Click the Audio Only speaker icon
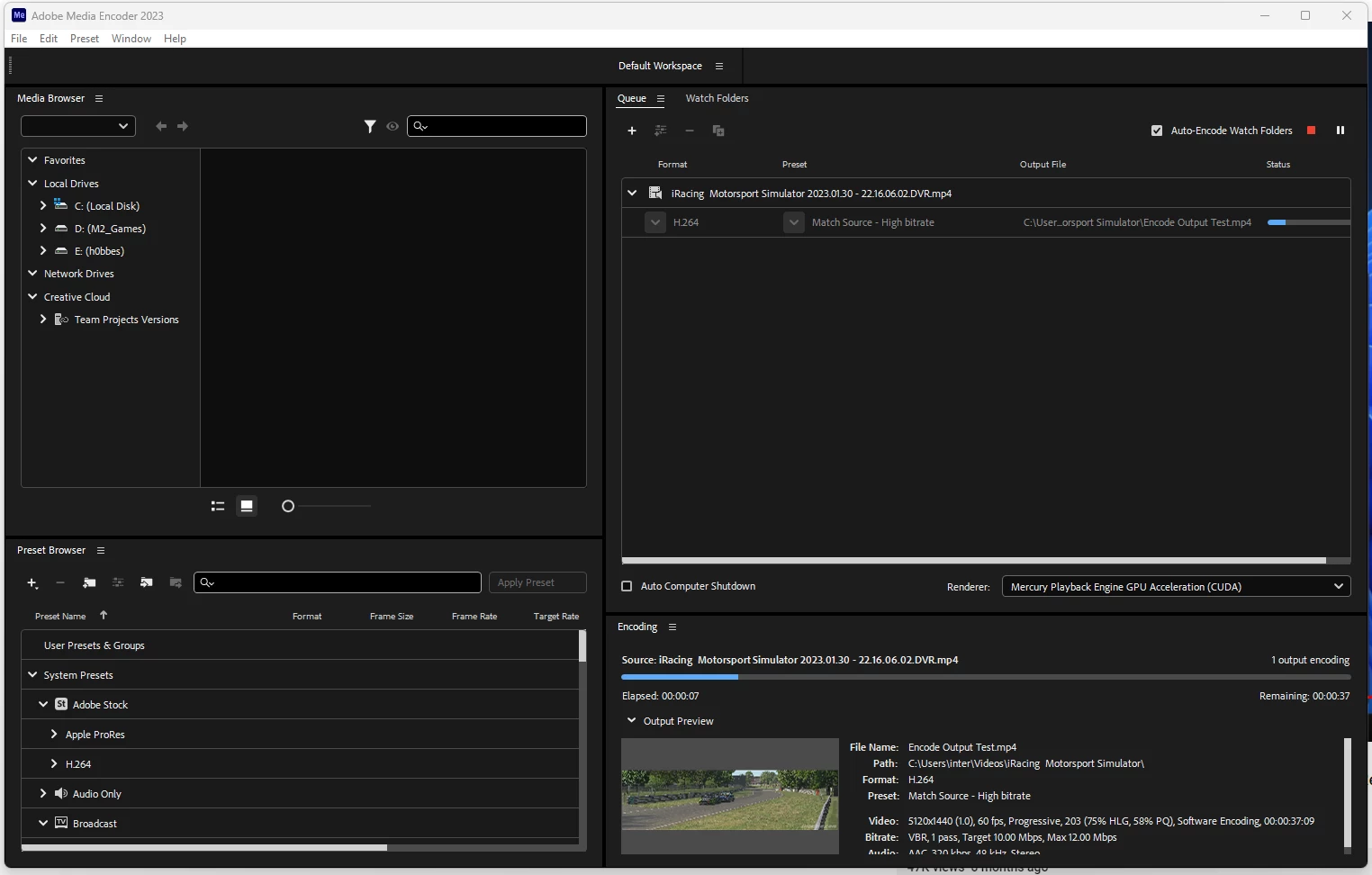 click(61, 793)
